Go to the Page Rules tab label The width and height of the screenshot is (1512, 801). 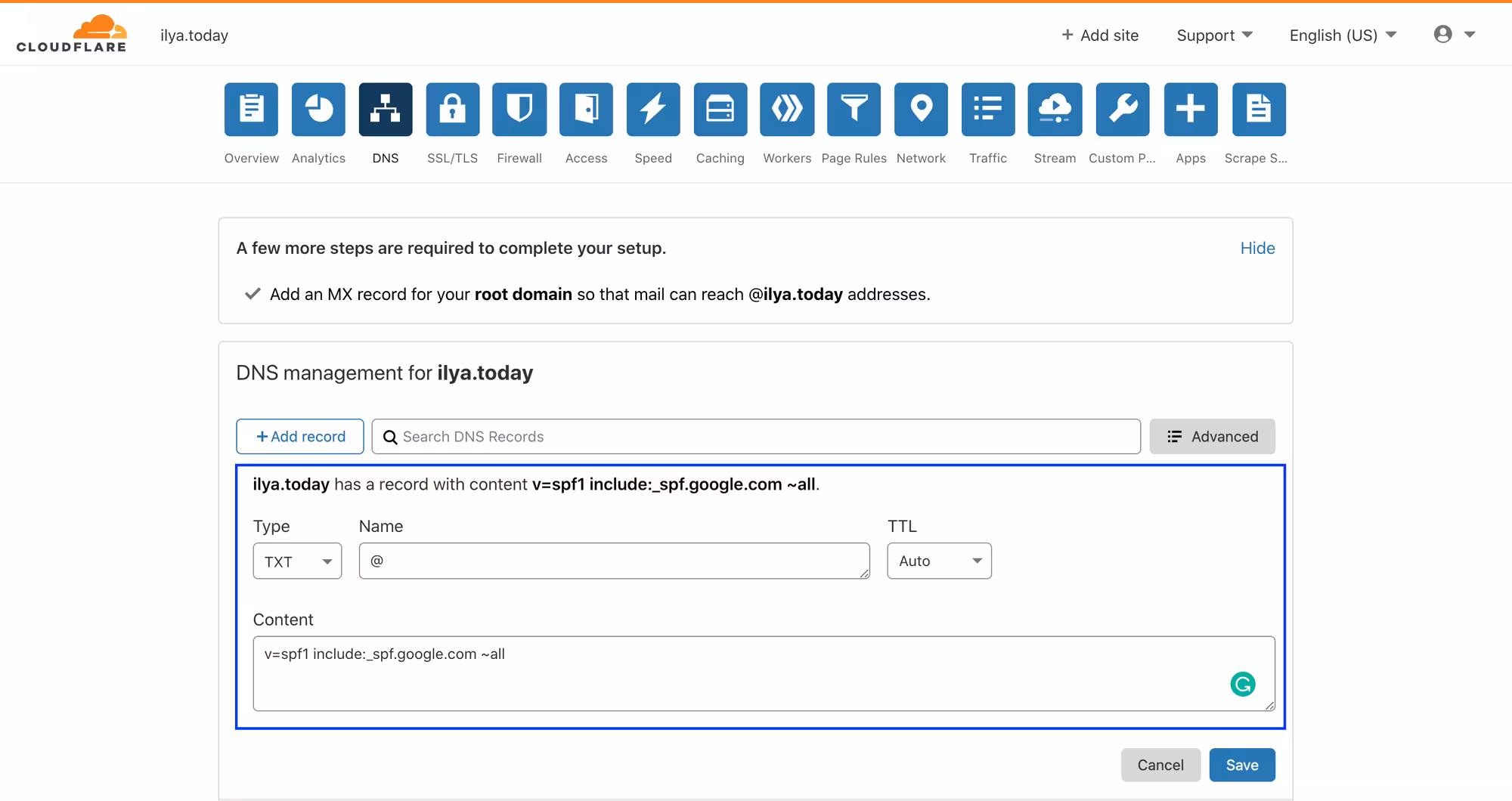click(854, 158)
